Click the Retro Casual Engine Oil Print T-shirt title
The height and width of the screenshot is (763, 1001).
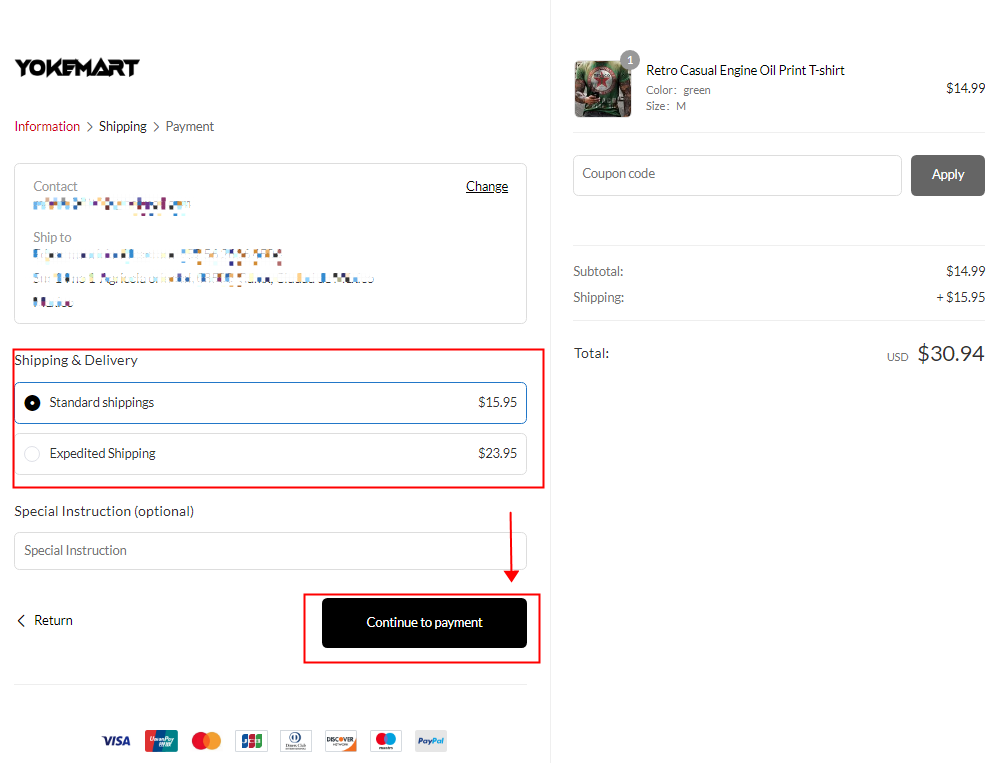(x=745, y=70)
